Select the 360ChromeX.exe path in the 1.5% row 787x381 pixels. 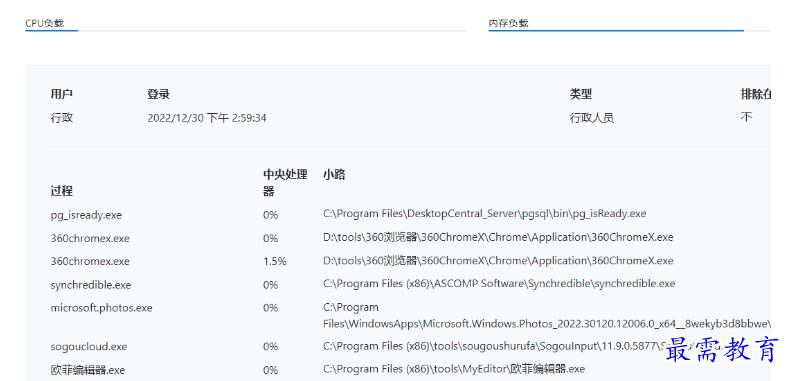(498, 261)
